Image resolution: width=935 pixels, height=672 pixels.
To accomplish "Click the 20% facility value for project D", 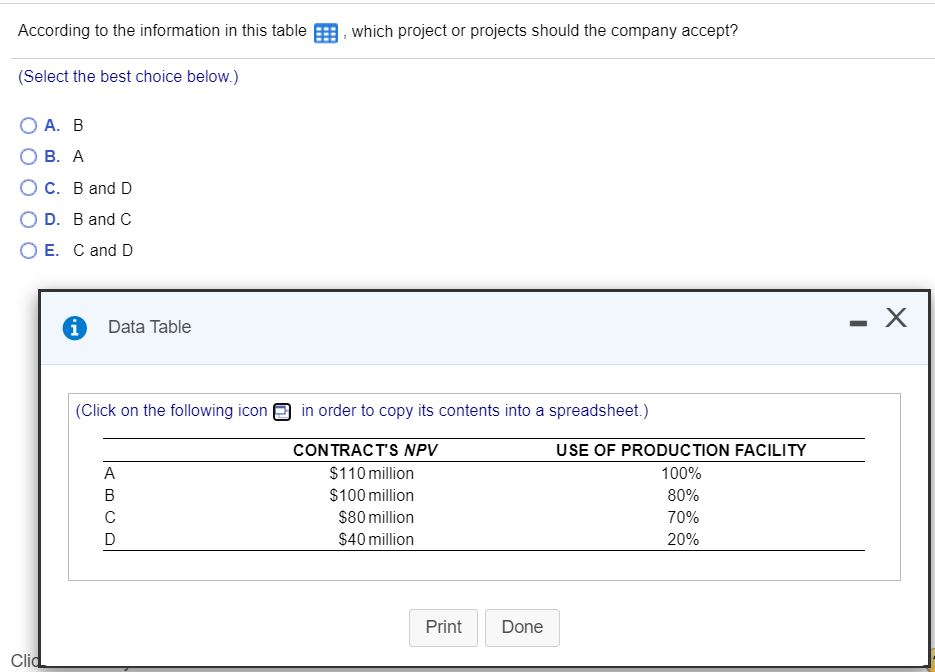I will point(685,539).
